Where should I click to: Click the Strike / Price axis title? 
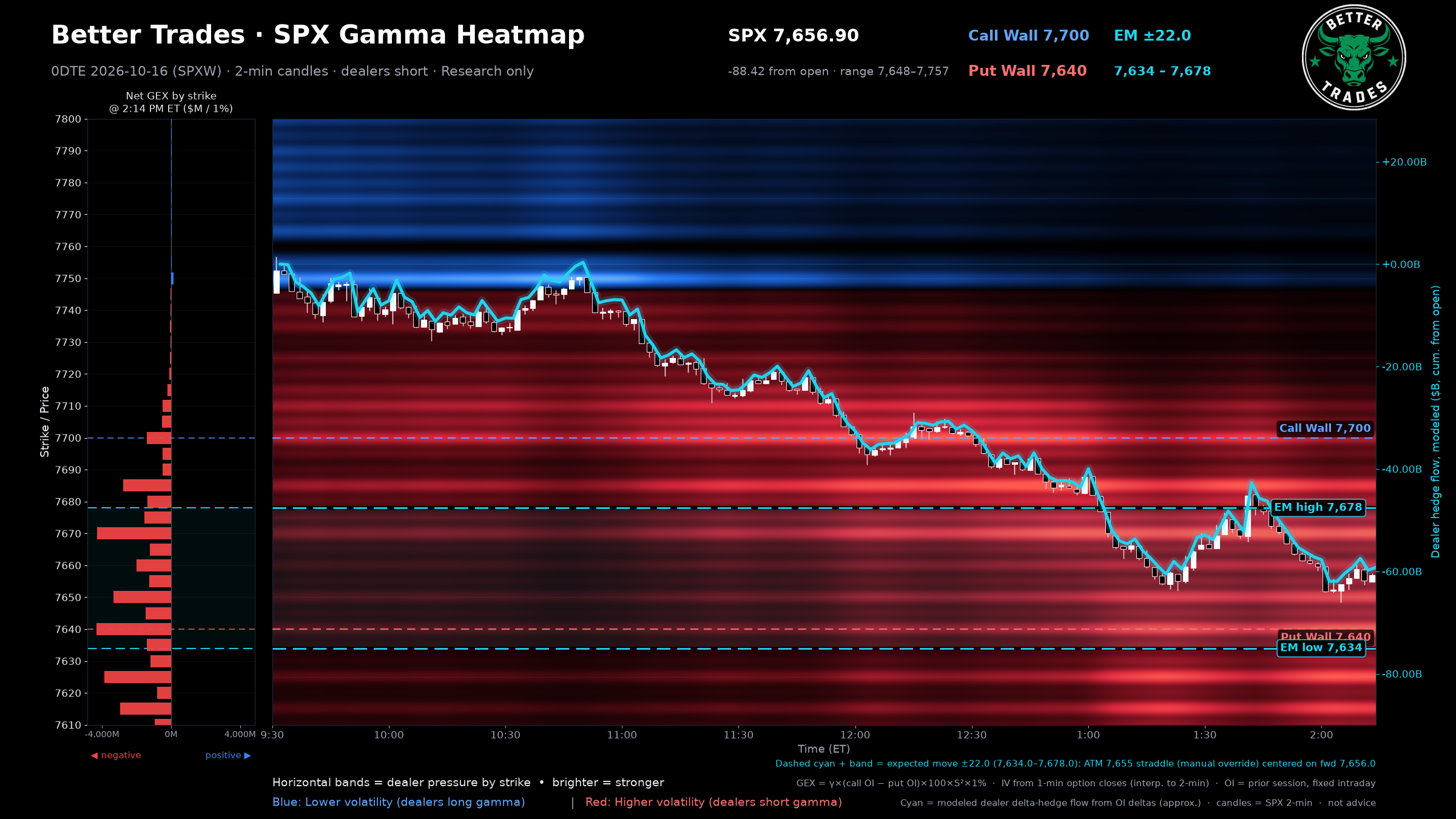44,422
